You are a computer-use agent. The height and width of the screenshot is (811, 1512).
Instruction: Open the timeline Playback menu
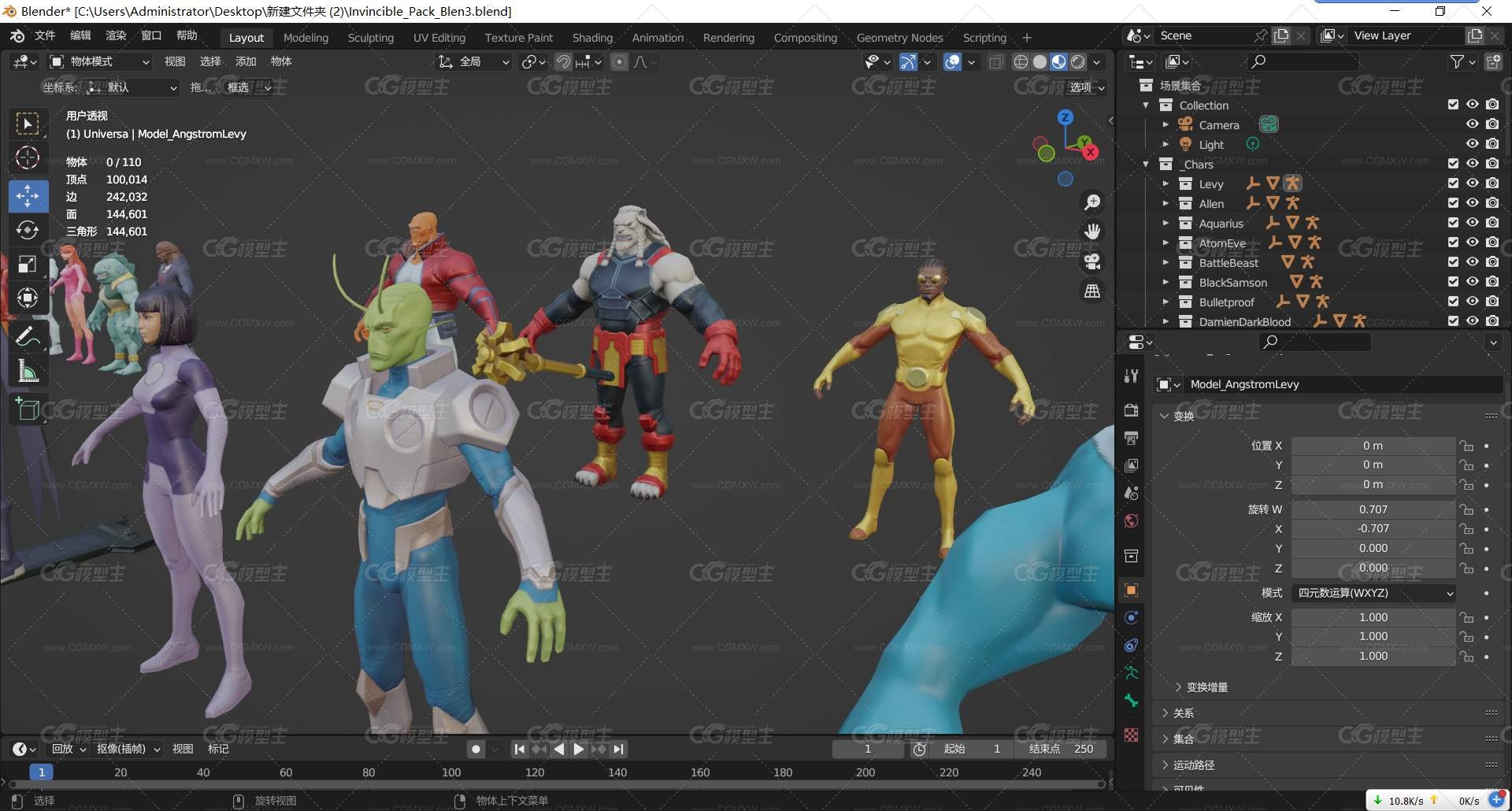(68, 749)
